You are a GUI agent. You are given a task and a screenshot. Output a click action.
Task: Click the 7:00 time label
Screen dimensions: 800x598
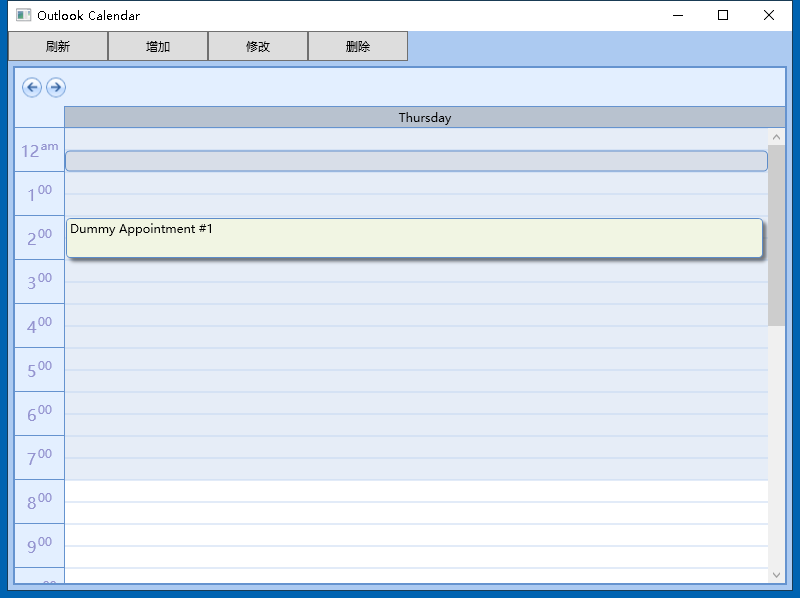(40, 458)
